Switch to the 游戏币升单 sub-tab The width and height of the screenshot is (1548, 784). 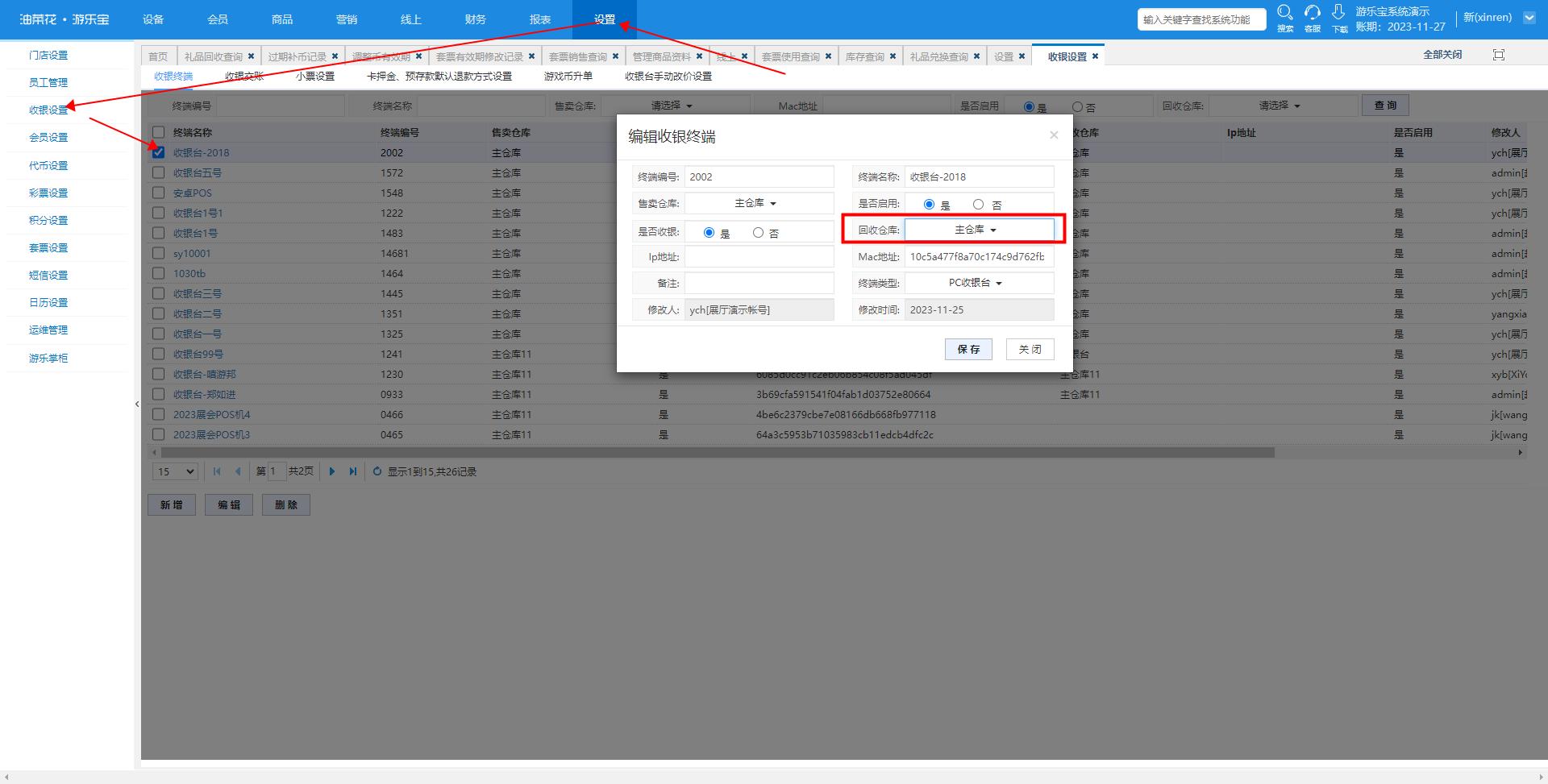(568, 77)
